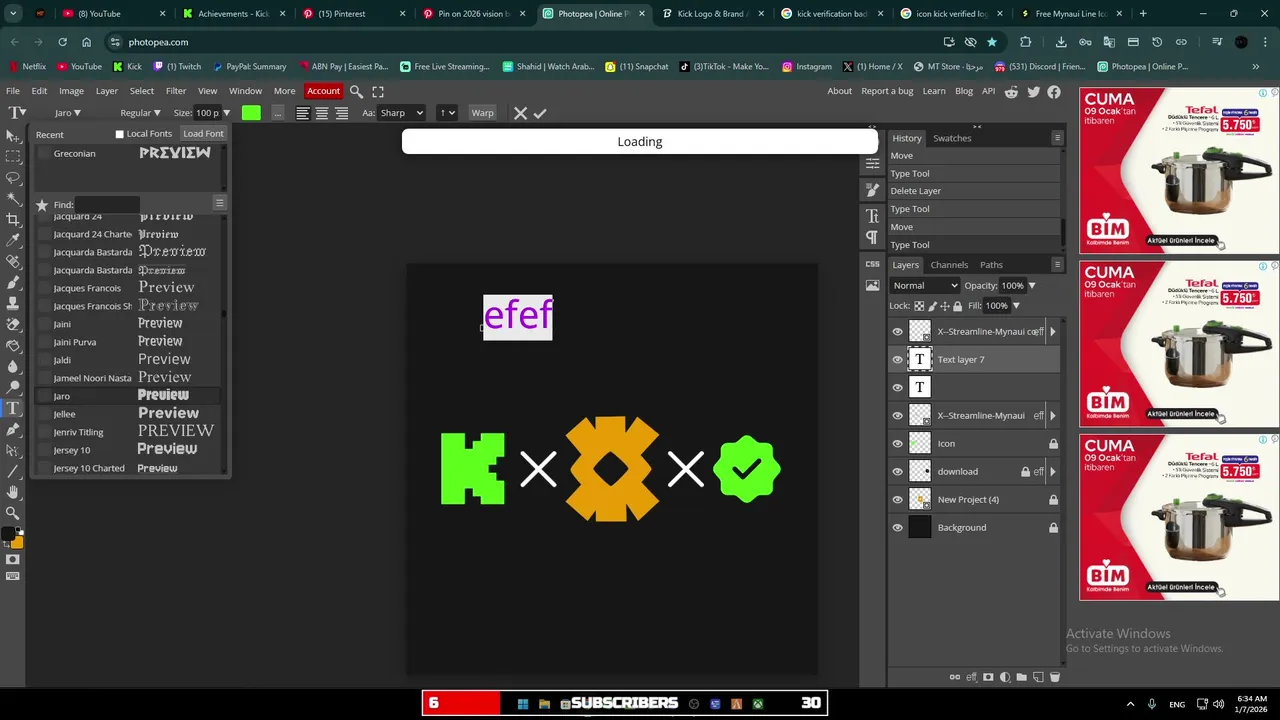Image resolution: width=1280 pixels, height=720 pixels.
Task: Cancel text edit with the X icon
Action: [520, 113]
